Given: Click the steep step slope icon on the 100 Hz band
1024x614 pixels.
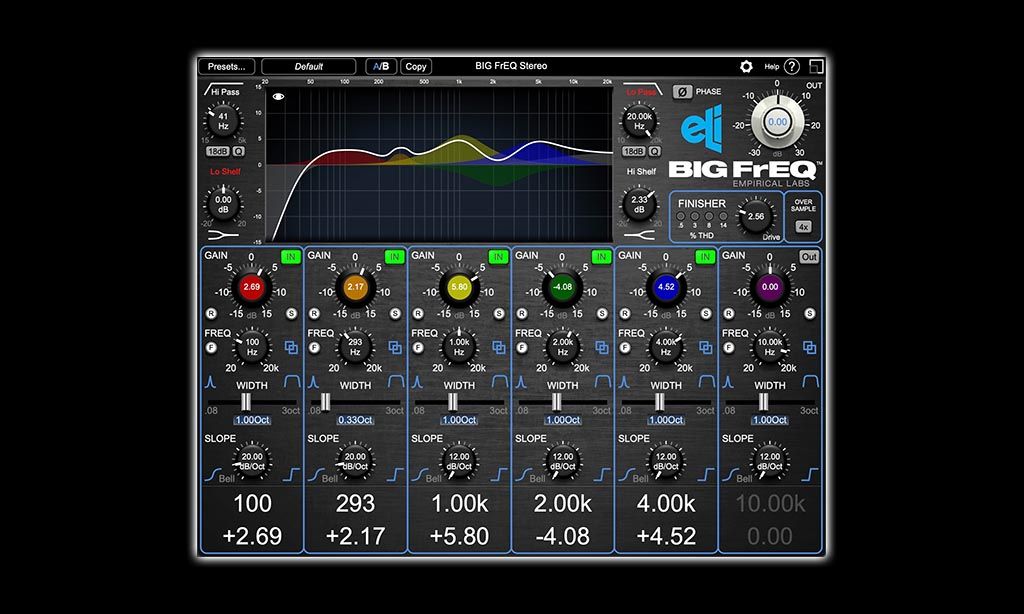Looking at the screenshot, I should click(291, 475).
